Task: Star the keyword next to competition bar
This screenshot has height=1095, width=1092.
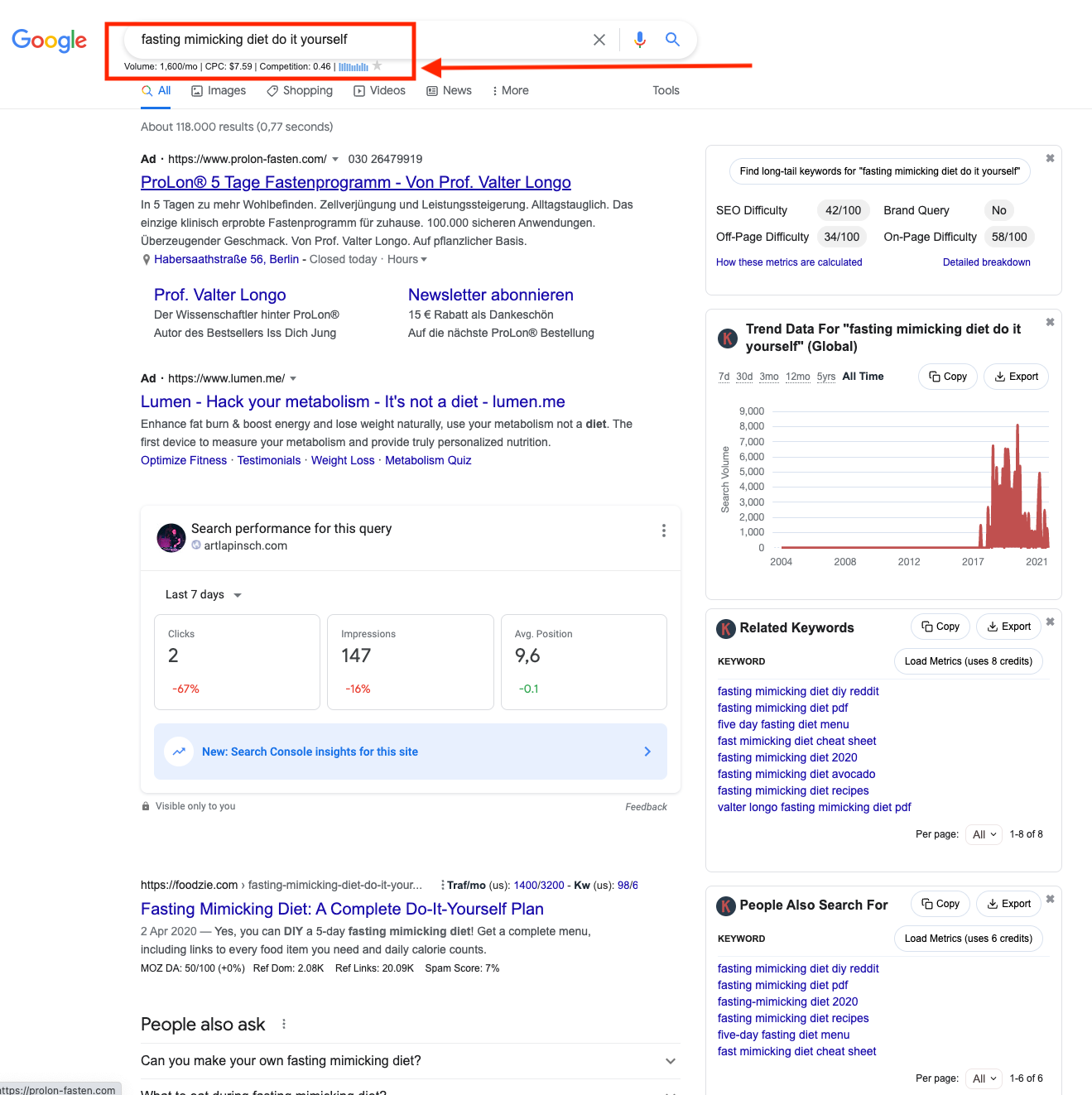Action: point(378,66)
